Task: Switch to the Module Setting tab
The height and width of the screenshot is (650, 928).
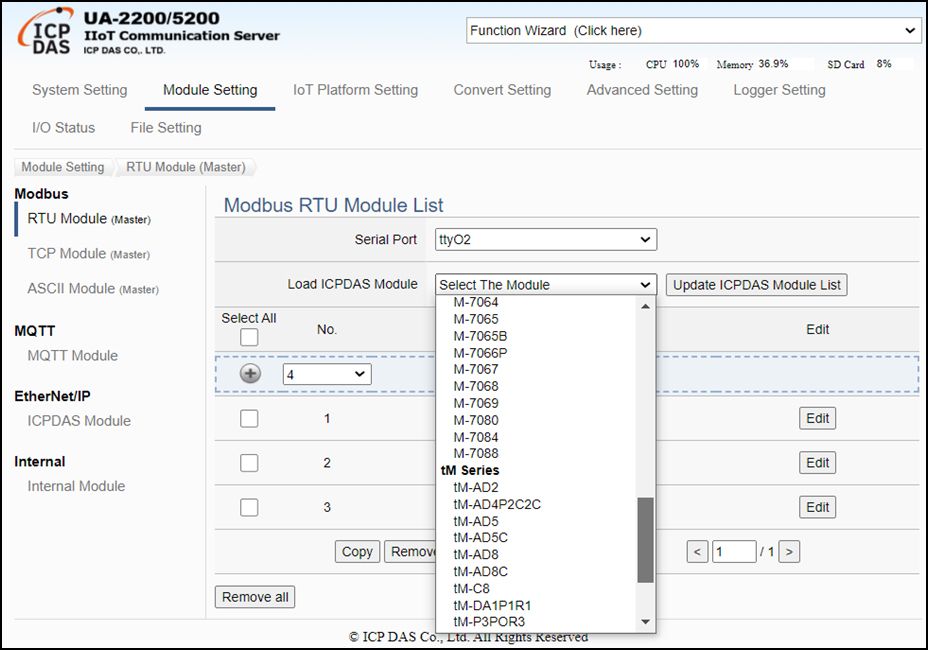Action: click(x=210, y=90)
